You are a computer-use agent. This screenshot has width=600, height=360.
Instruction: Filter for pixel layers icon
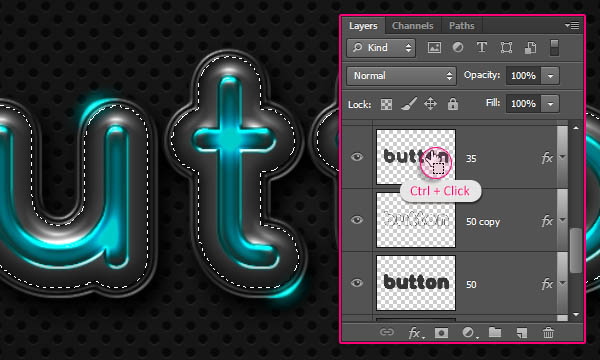(x=434, y=48)
